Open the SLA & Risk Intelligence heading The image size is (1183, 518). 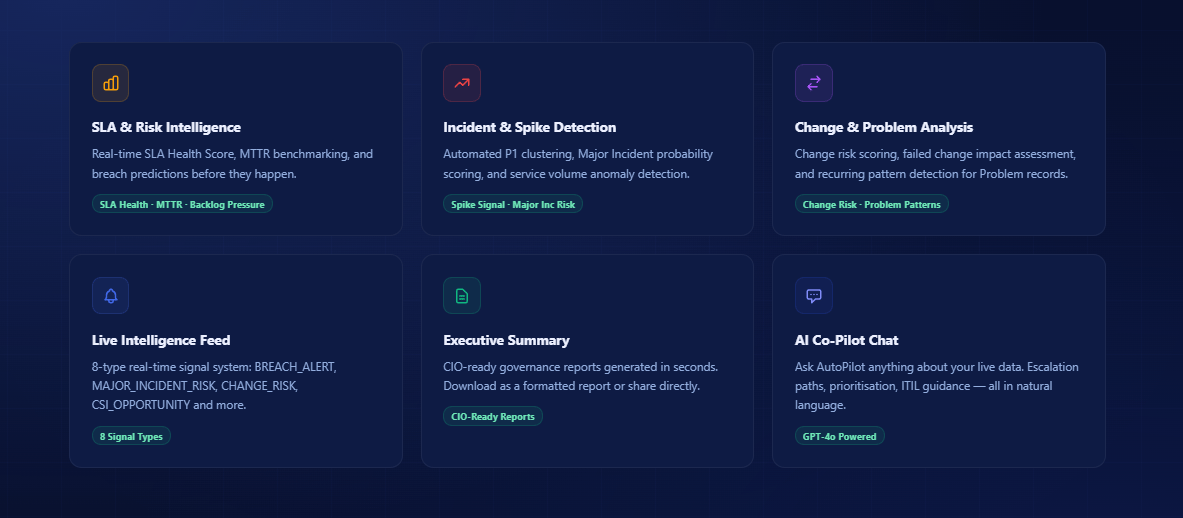click(166, 127)
